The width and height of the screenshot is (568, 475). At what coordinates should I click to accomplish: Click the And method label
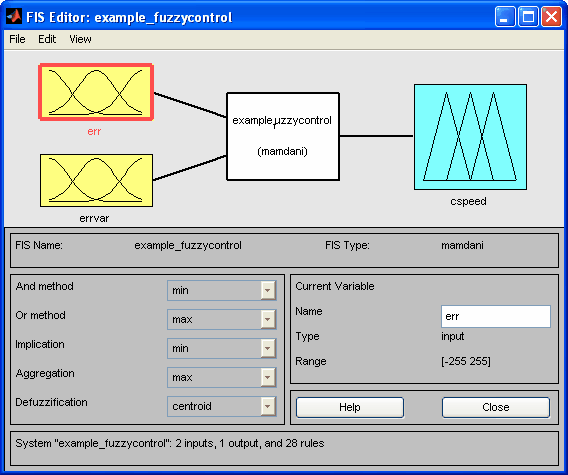45,286
